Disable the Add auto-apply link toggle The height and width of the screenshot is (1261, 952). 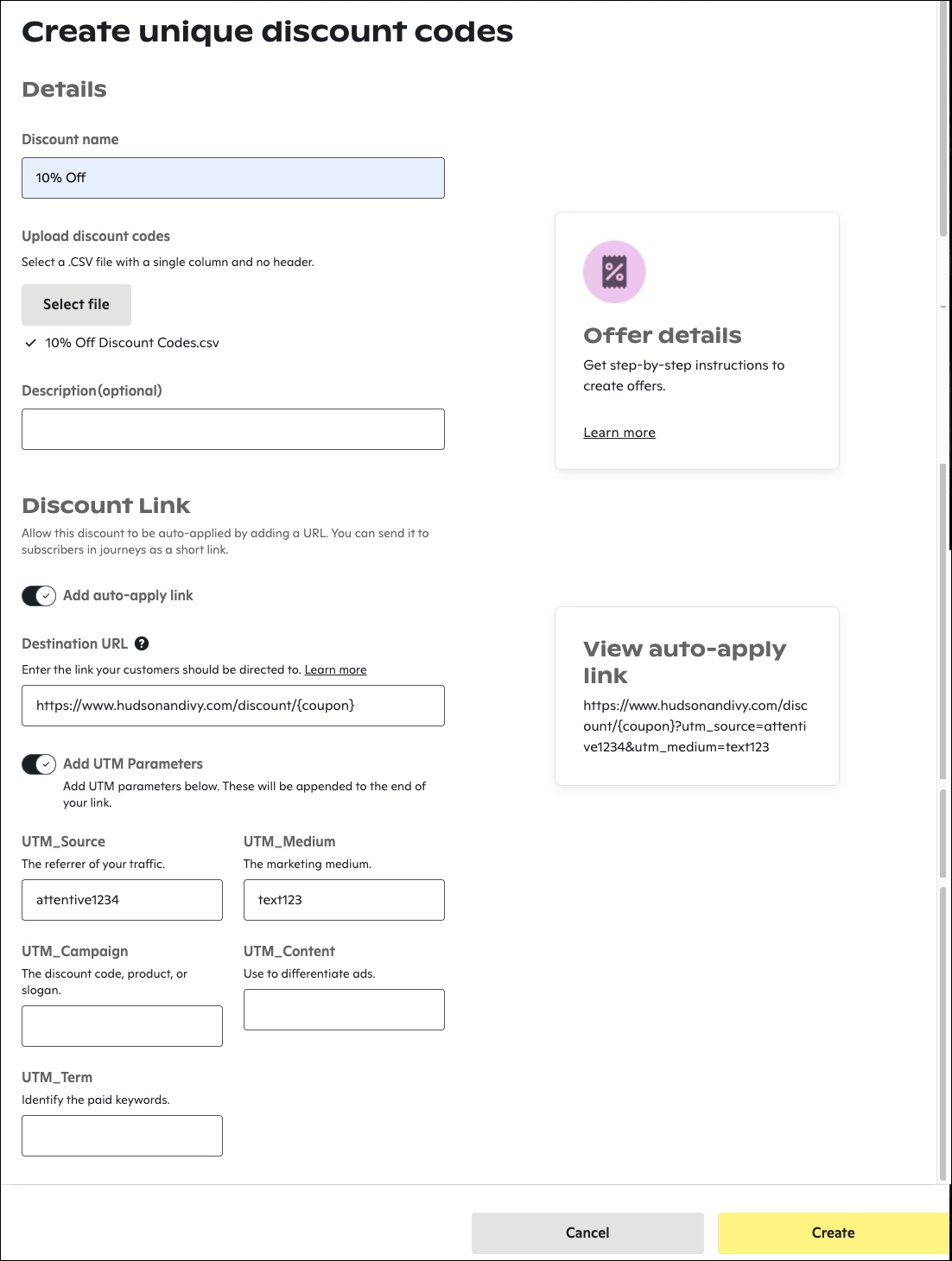coord(38,595)
